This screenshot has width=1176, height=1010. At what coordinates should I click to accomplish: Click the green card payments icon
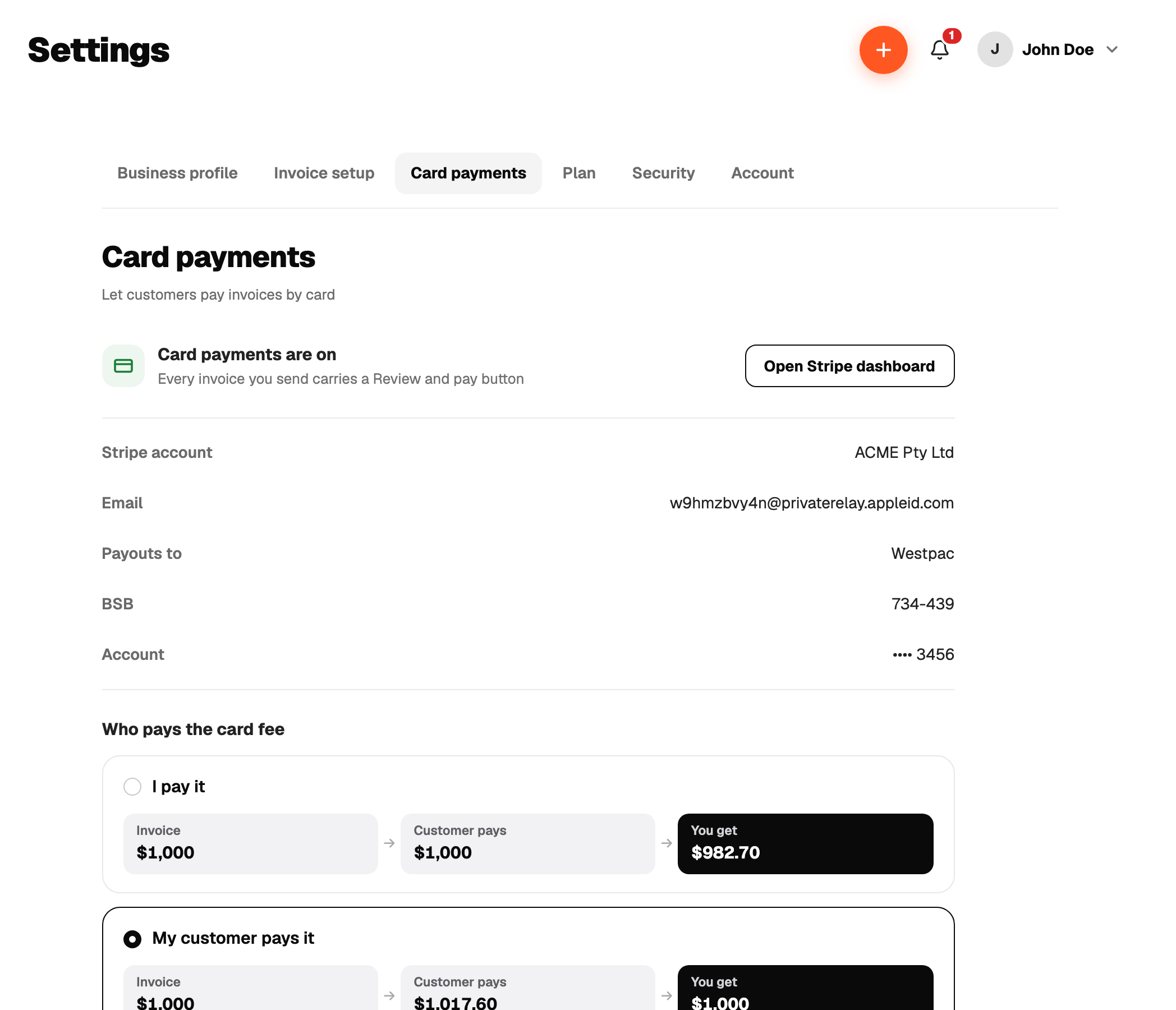(x=123, y=366)
